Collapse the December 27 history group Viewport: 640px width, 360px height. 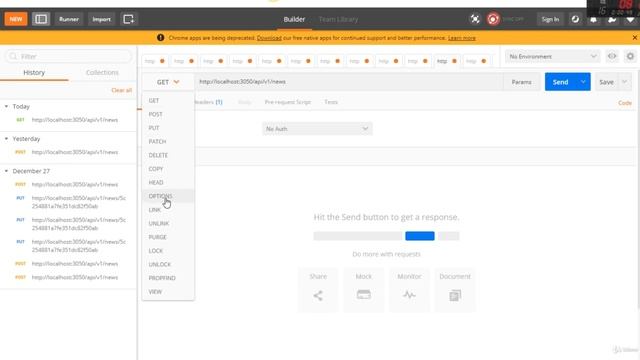(7, 171)
